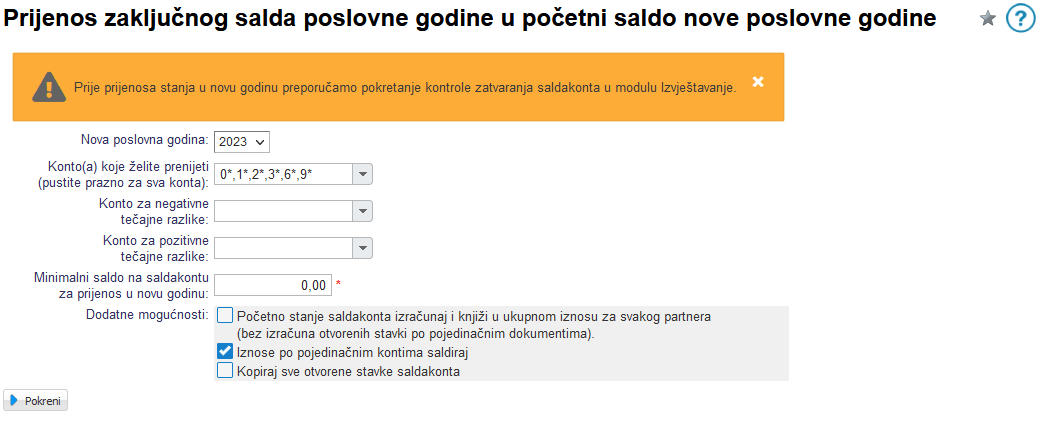Click the page title heading text
The image size is (1038, 425).
click(x=470, y=19)
